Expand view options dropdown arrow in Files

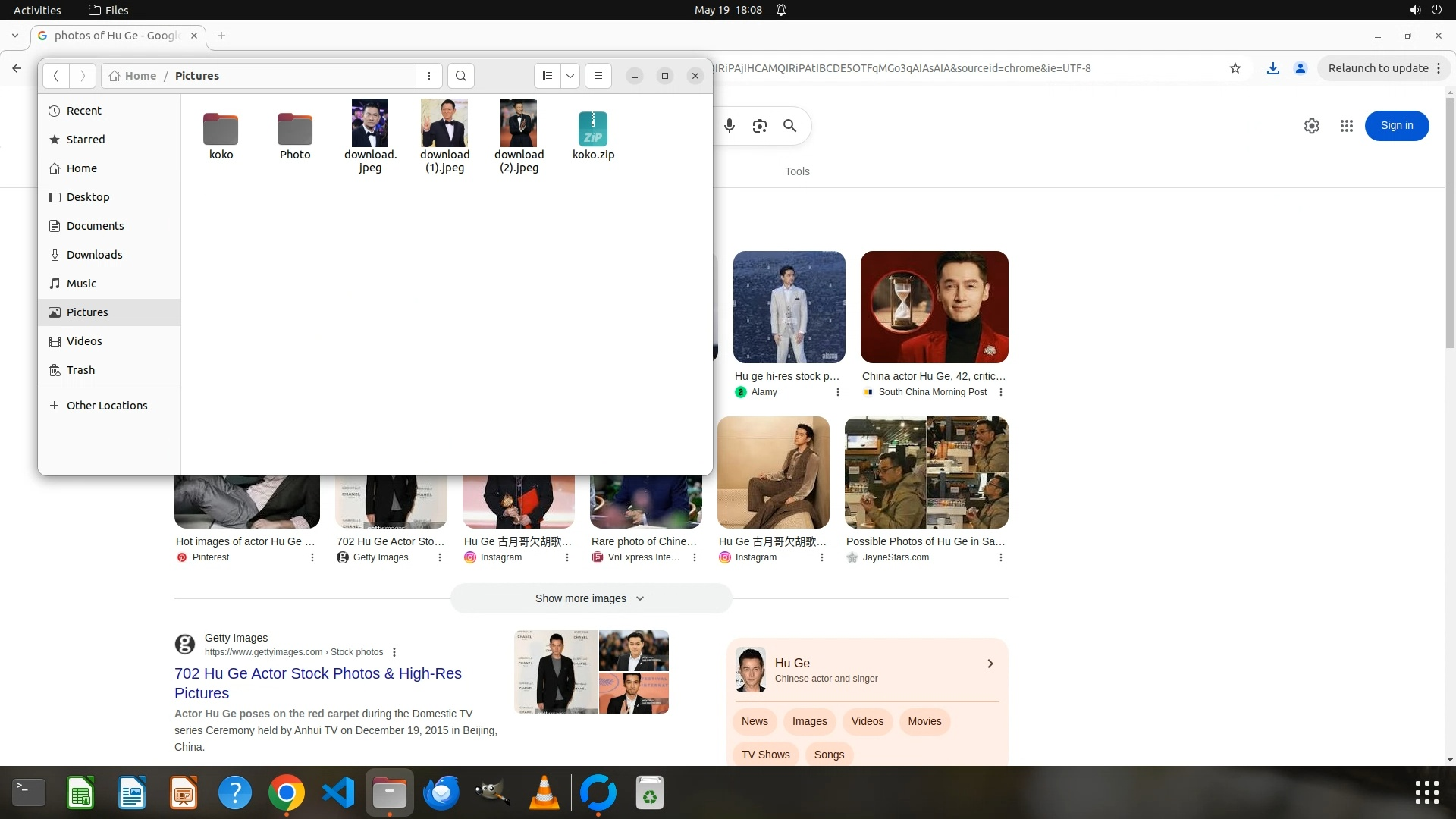click(x=570, y=76)
